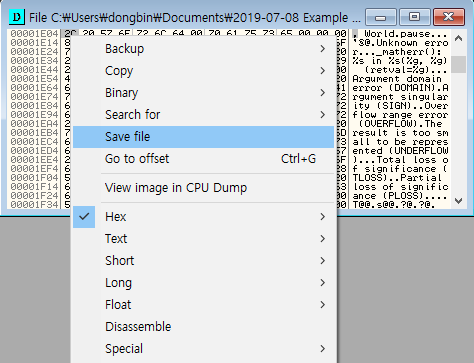474x363 pixels.
Task: Click ASCII text 'flow range error'
Action: [x=400, y=115]
